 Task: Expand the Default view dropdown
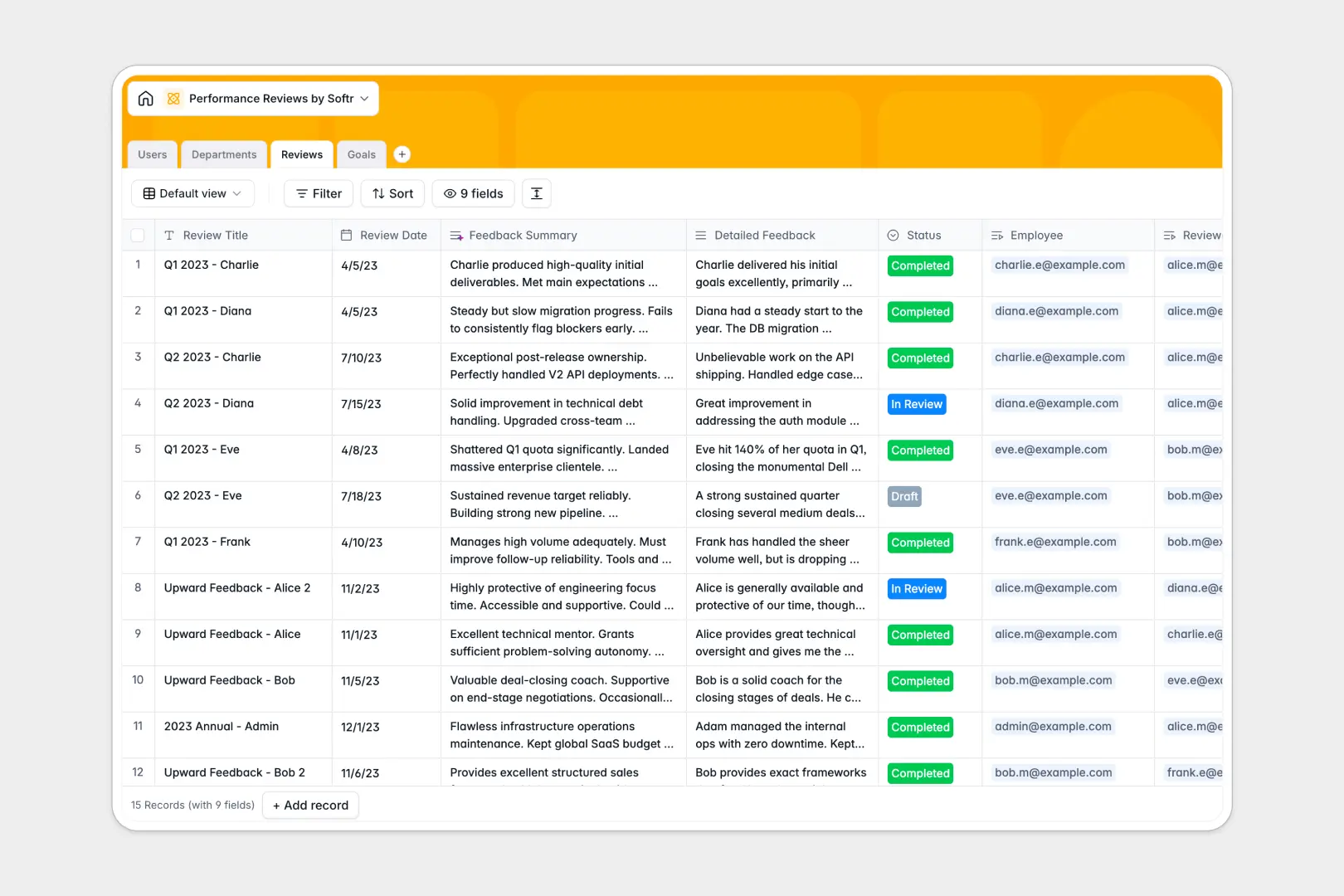coord(192,193)
